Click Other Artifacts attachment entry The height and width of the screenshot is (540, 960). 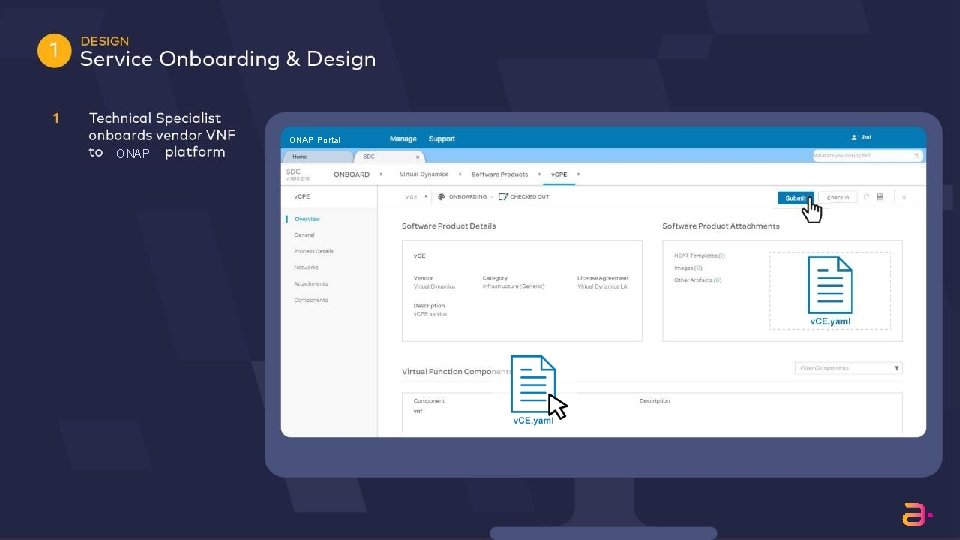(698, 280)
